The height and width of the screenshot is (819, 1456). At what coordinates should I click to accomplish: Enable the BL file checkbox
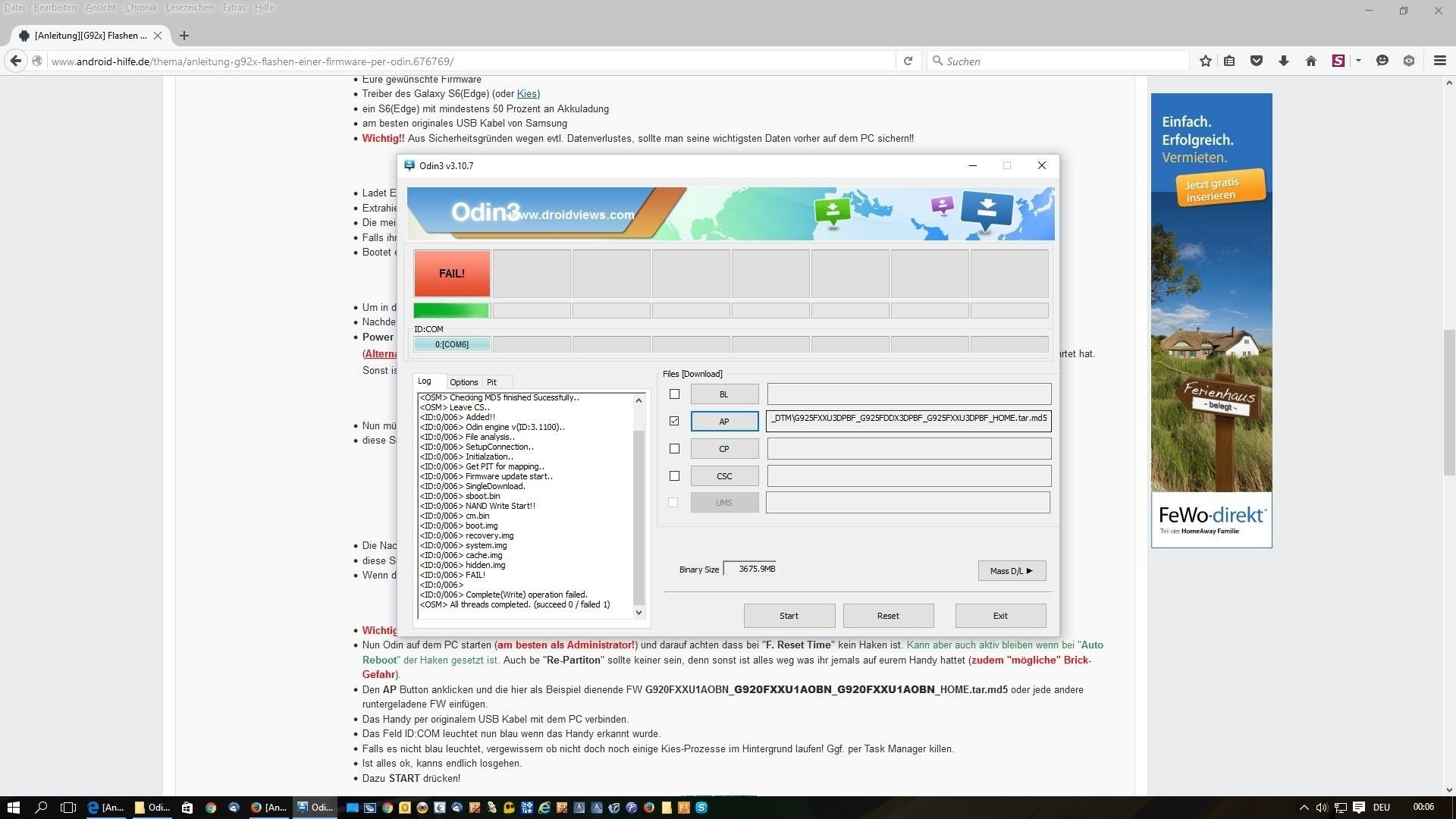pos(674,394)
